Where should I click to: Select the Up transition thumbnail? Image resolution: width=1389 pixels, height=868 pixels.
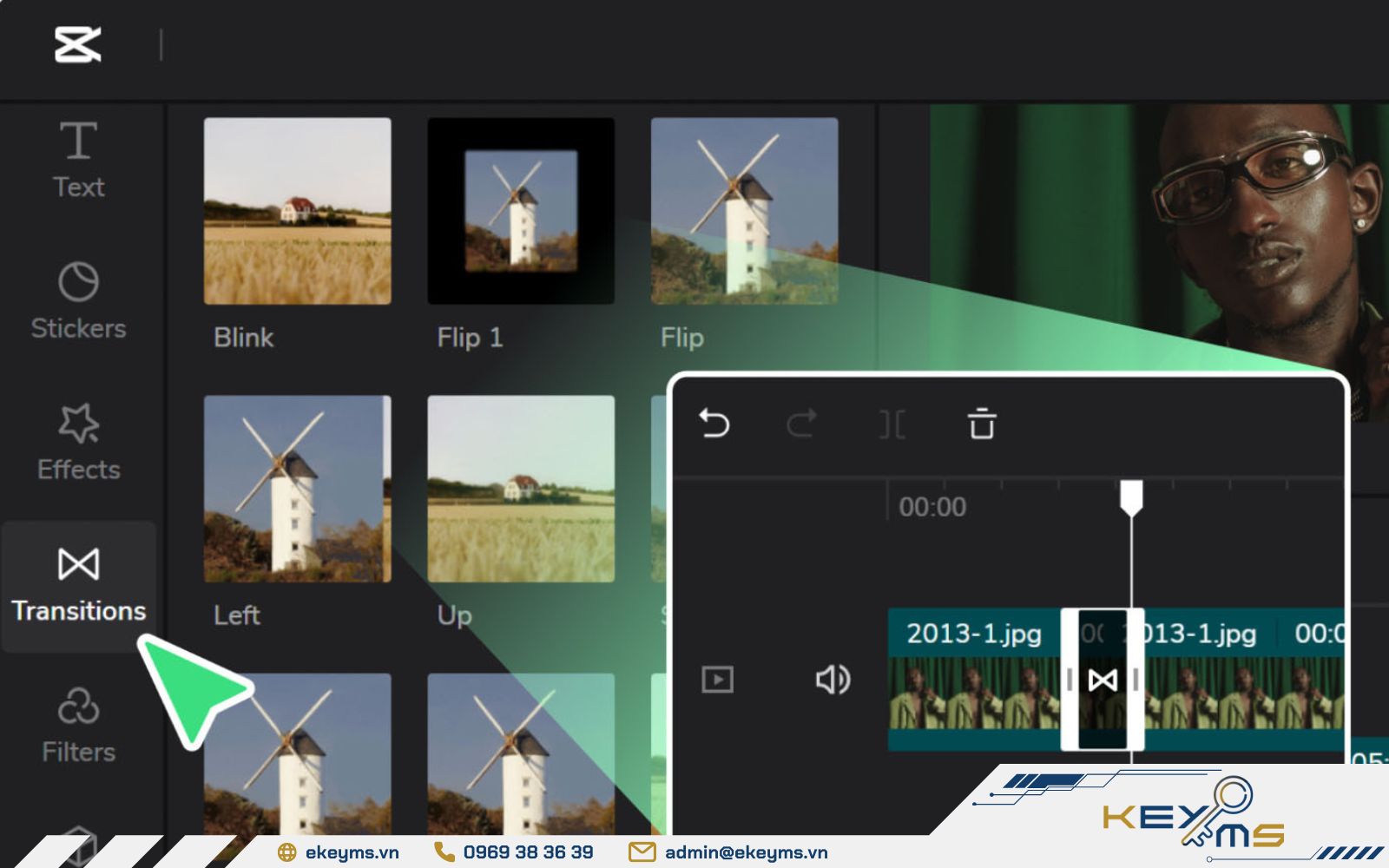521,489
